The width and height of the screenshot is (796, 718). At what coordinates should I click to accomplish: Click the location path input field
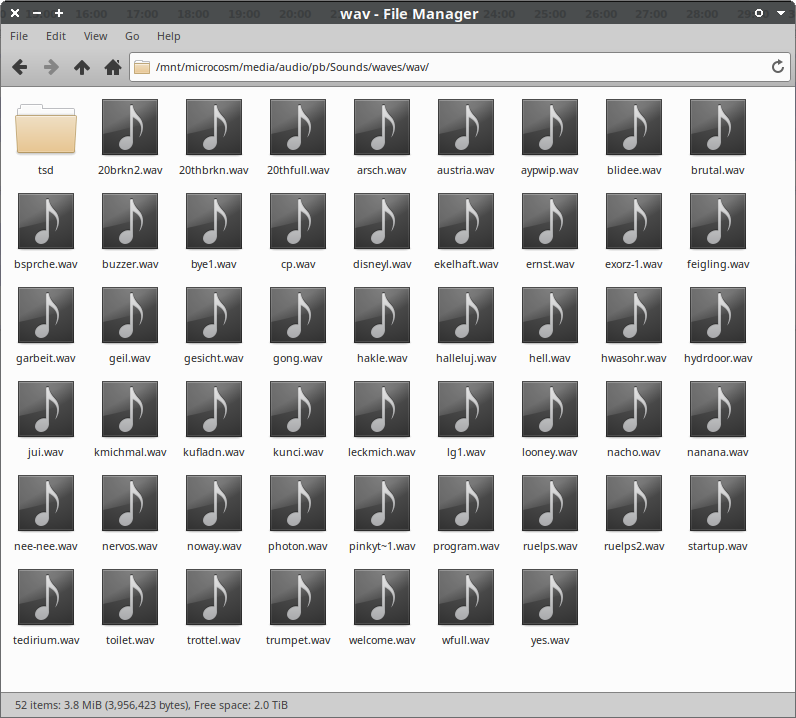coord(450,67)
